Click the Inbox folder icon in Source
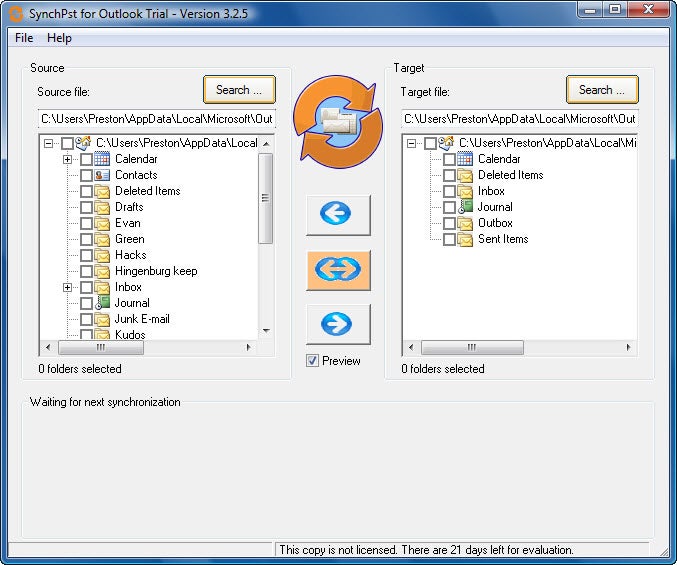The width and height of the screenshot is (677, 565). (102, 287)
